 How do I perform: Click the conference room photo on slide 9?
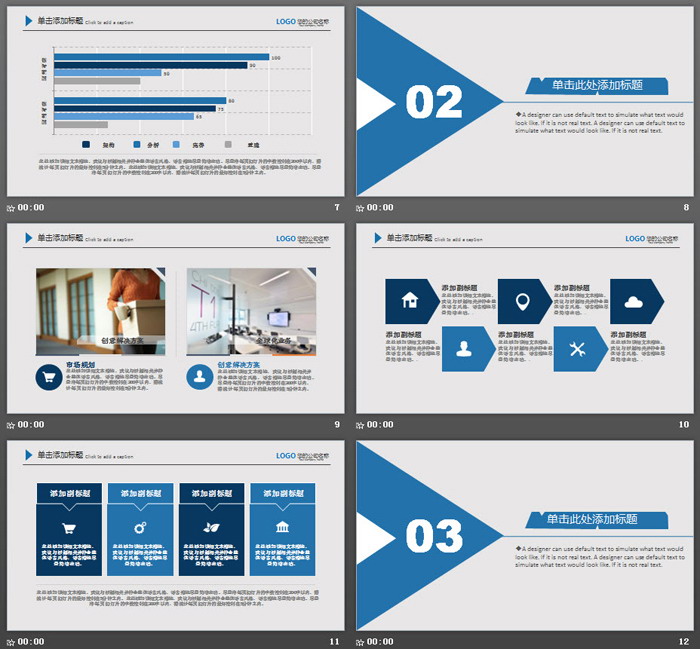point(251,311)
